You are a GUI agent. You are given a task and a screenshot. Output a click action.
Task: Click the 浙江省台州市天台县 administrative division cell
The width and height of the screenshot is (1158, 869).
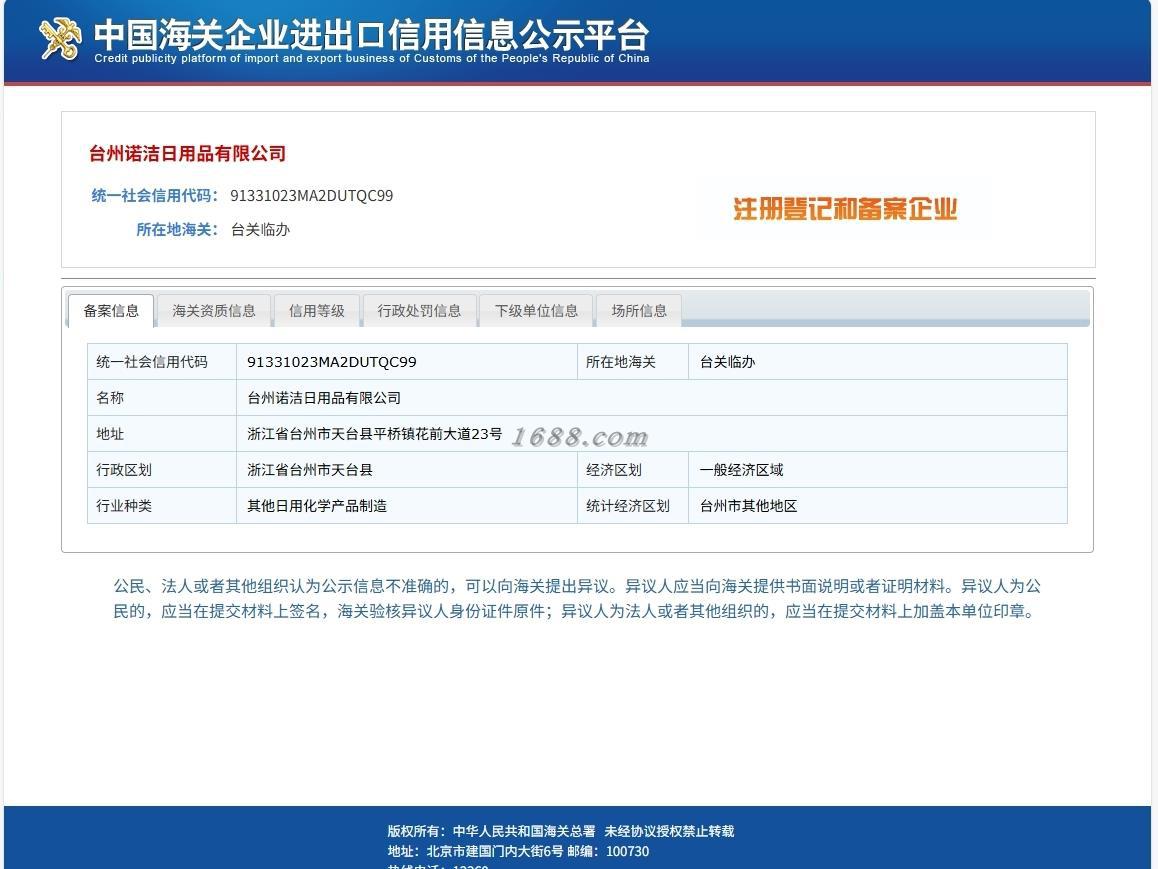point(407,470)
